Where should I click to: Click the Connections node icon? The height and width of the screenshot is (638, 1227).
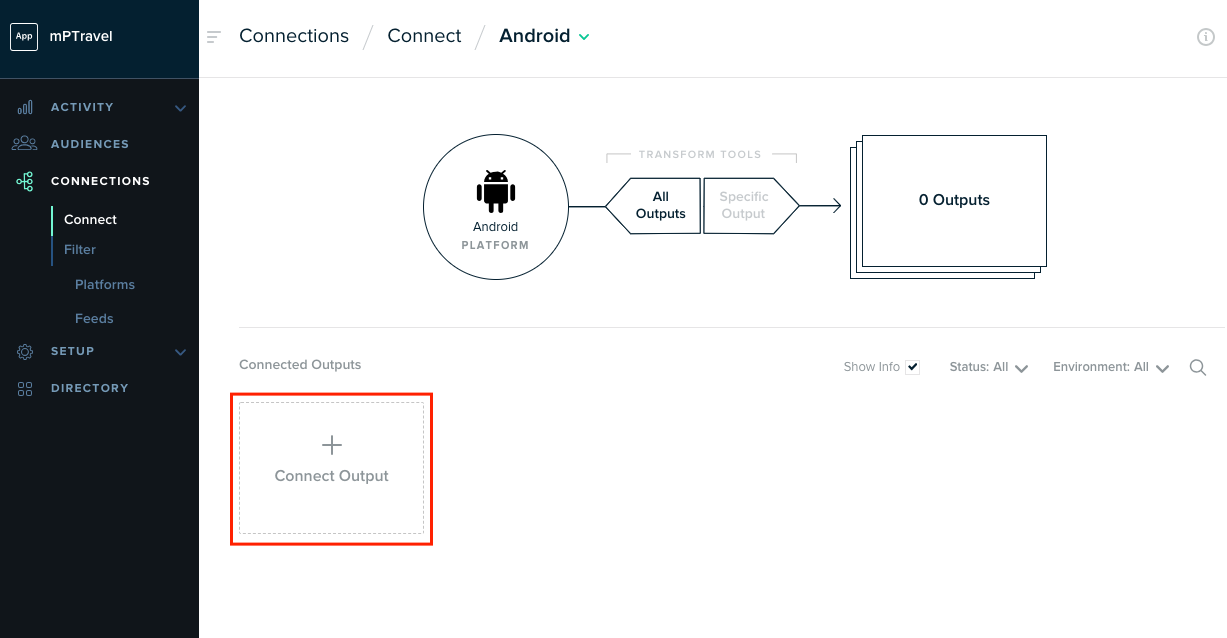tap(25, 181)
